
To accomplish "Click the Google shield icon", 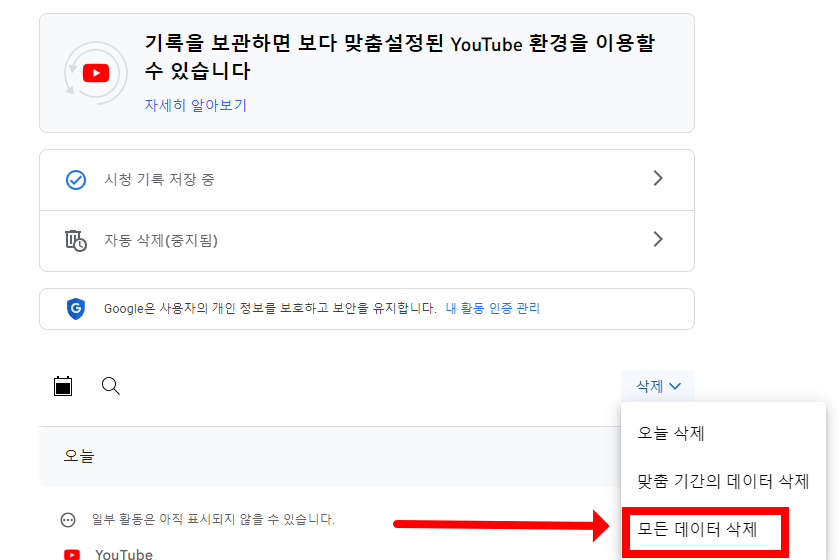I will [x=76, y=309].
